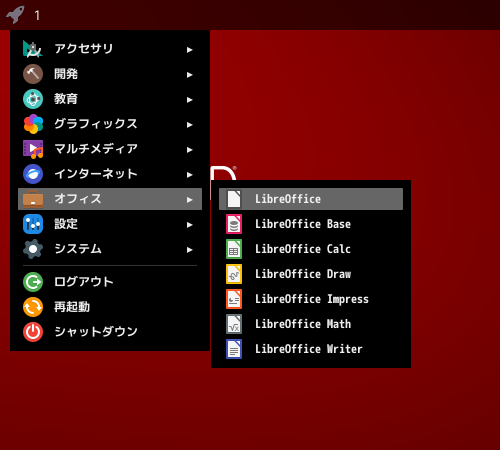Click the LibreOffice Math formula icon

pos(234,324)
